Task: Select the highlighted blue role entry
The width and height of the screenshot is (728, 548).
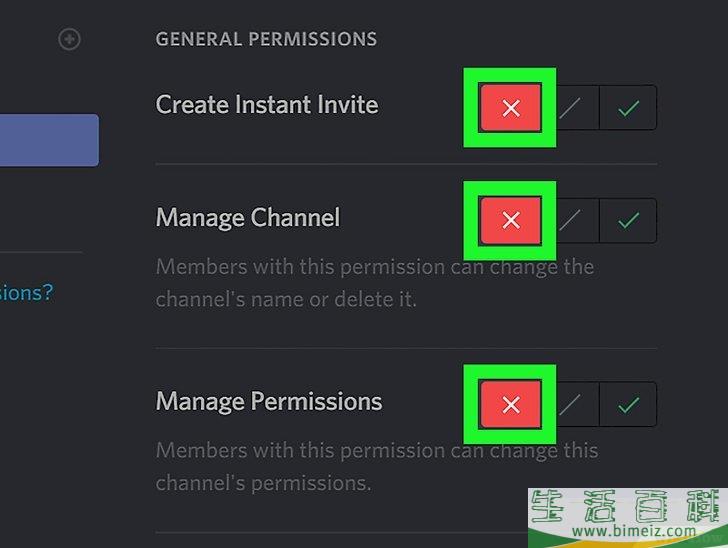Action: [48, 140]
